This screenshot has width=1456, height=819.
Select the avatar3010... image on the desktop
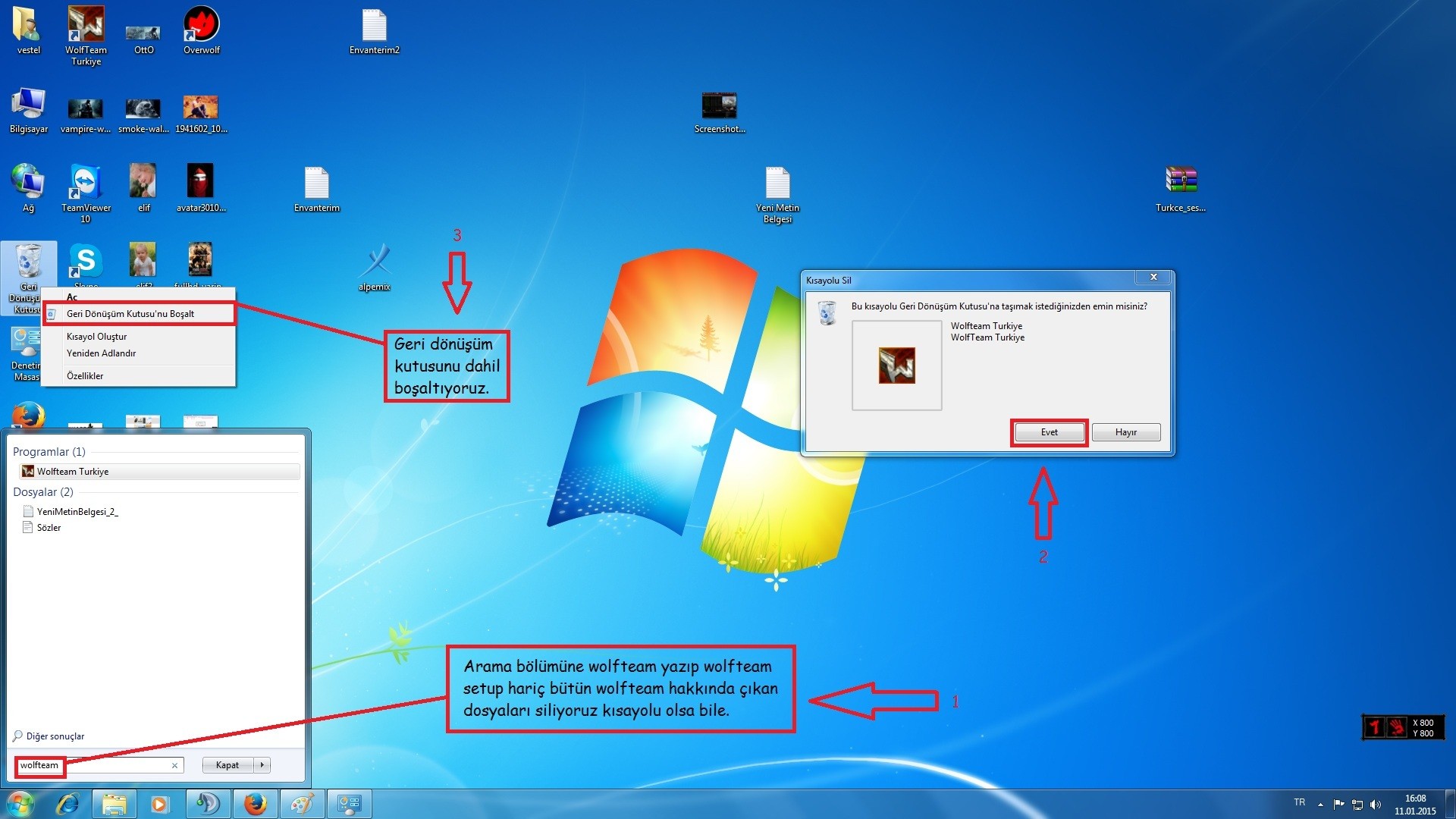[201, 188]
